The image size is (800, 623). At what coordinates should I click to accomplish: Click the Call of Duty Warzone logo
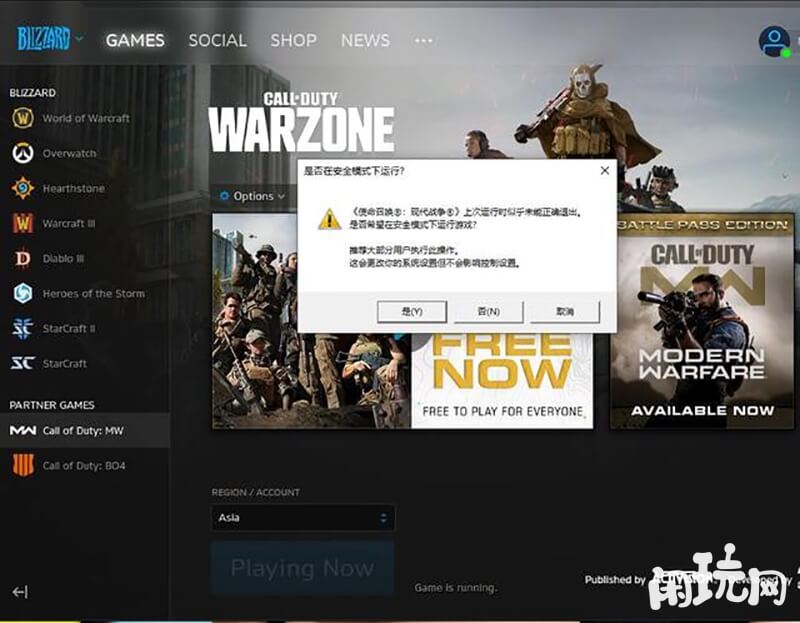click(301, 121)
